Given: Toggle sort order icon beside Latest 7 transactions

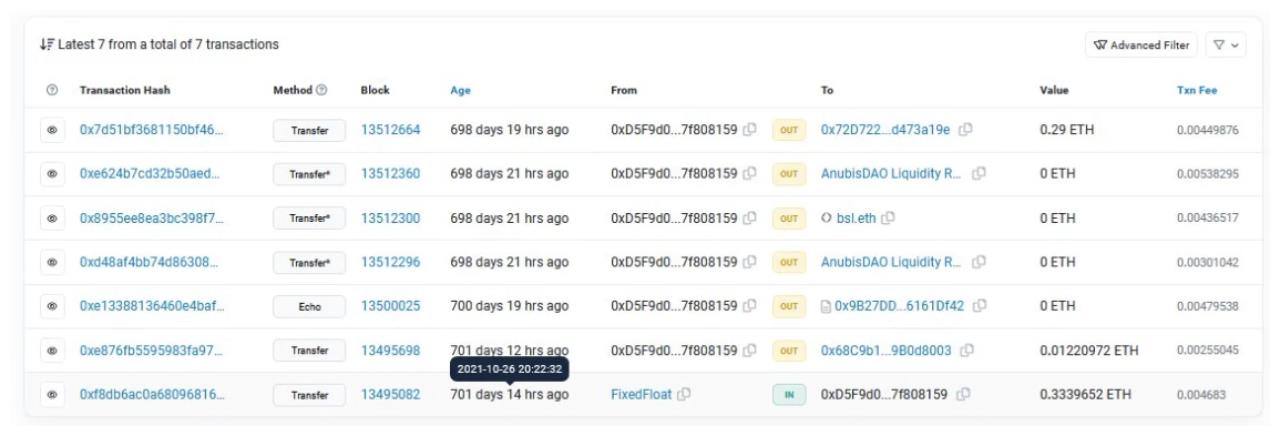Looking at the screenshot, I should coord(46,45).
